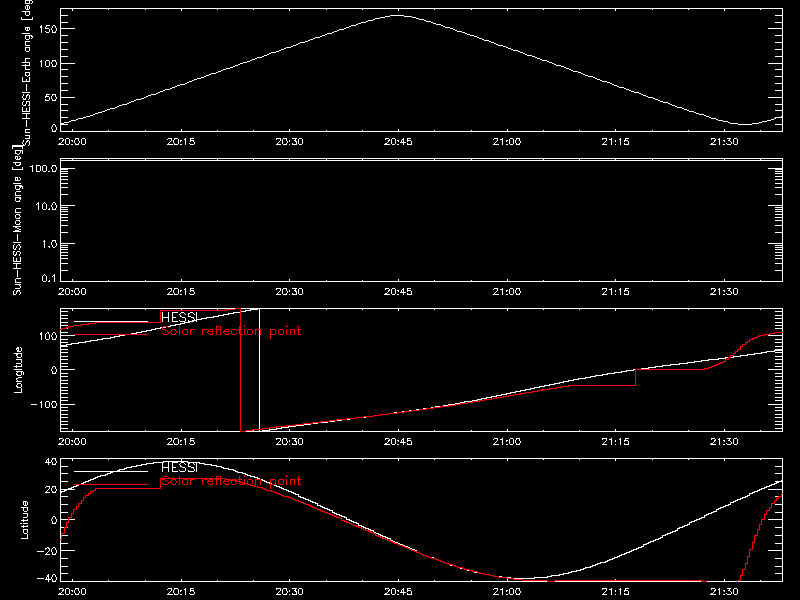The image size is (800, 600).
Task: Select HESSI legend label in Latitude plot
Action: point(179,467)
